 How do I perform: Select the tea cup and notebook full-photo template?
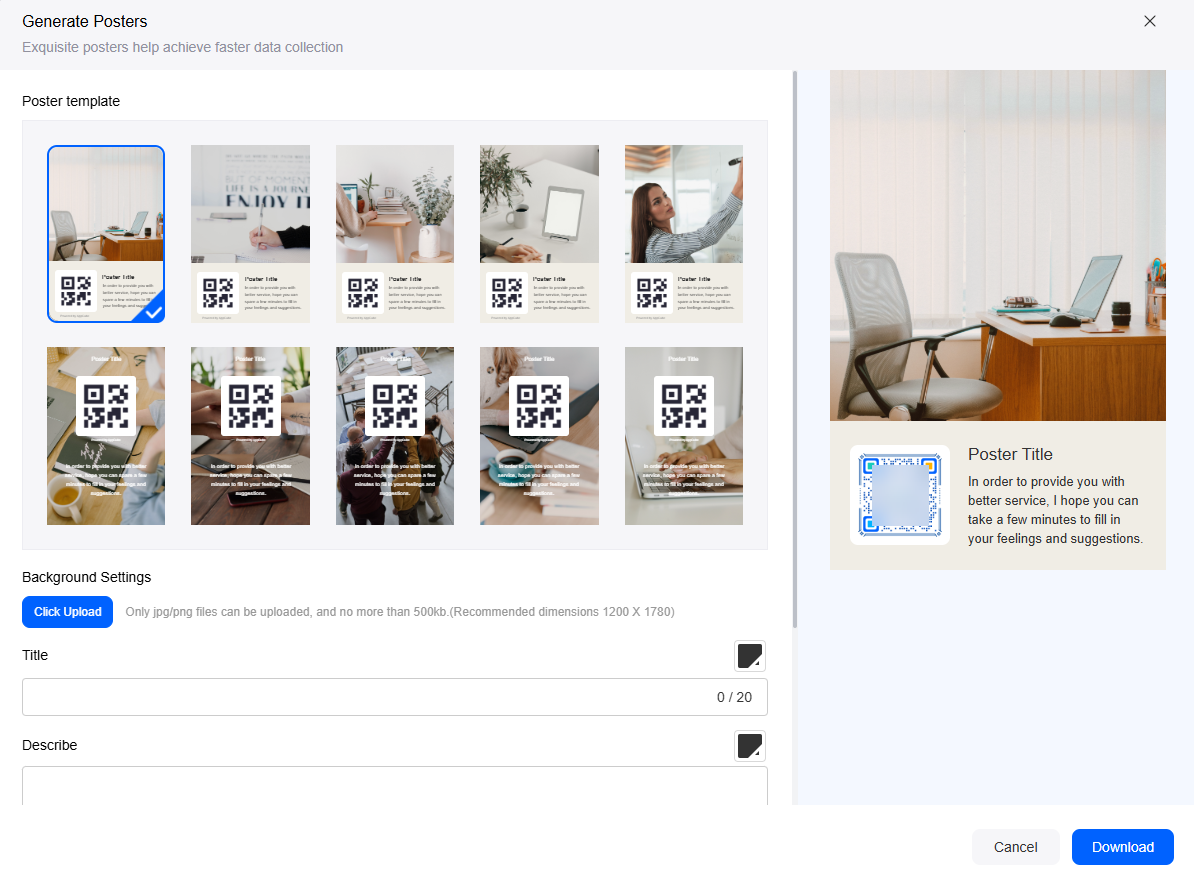pyautogui.click(x=106, y=436)
